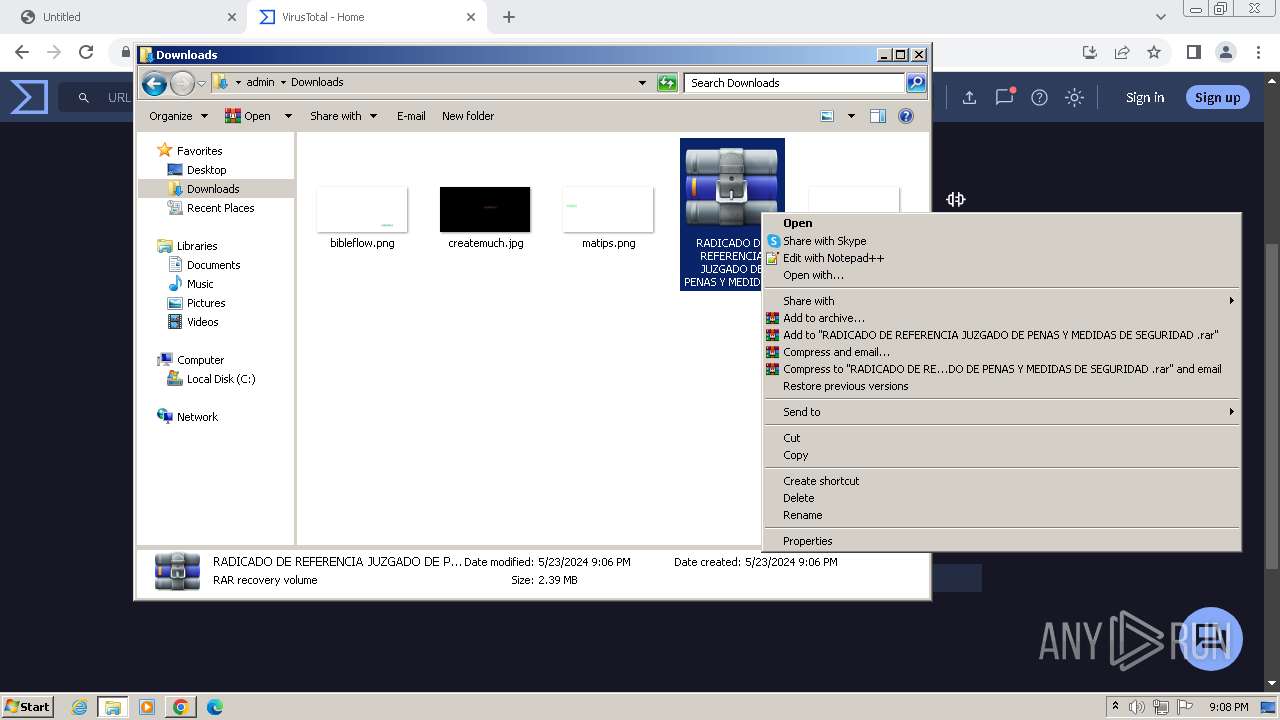Select Local Disk (C:) in navigation pane
Viewport: 1280px width, 720px height.
pyautogui.click(x=220, y=379)
